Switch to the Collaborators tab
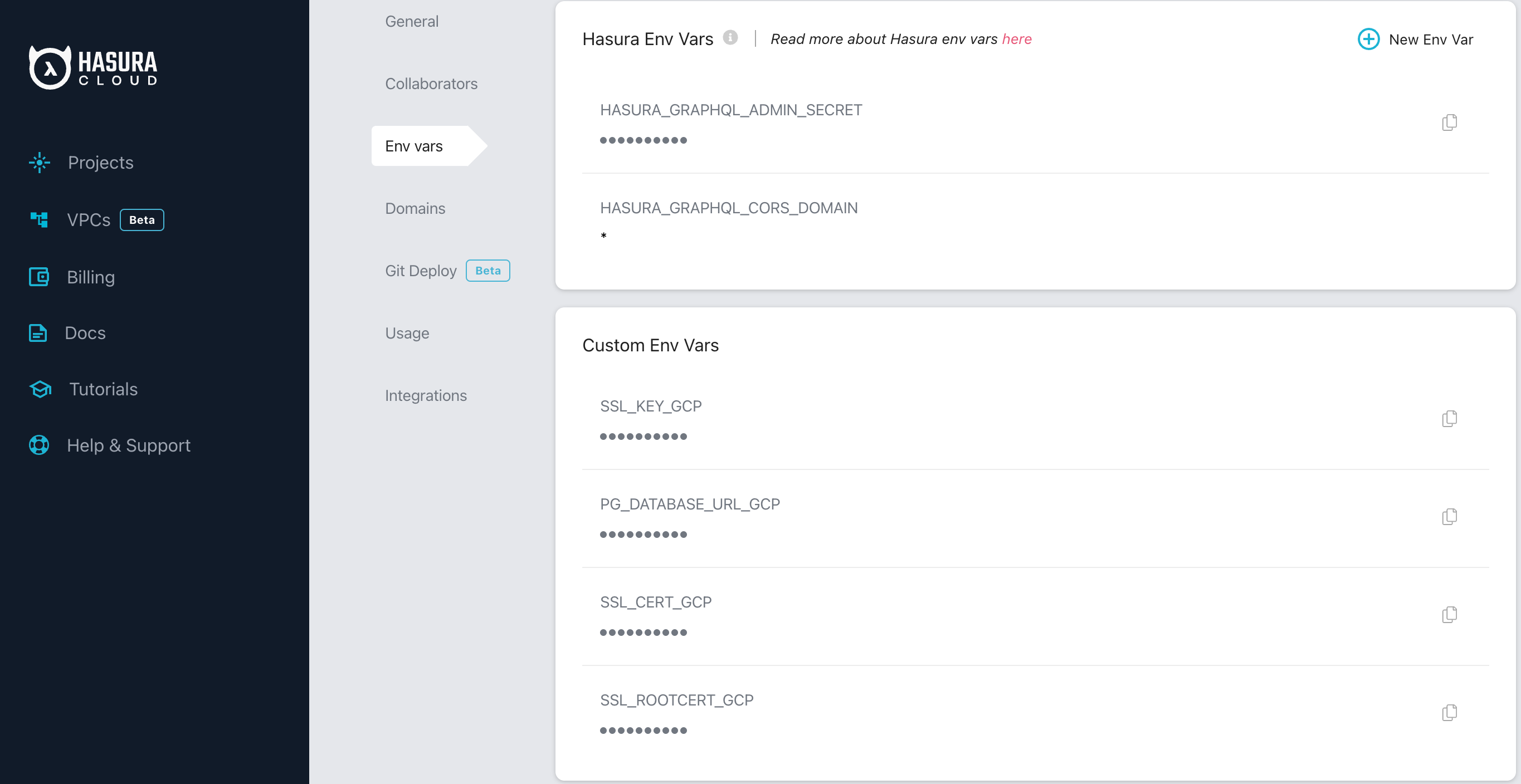The height and width of the screenshot is (784, 1521). click(x=432, y=83)
